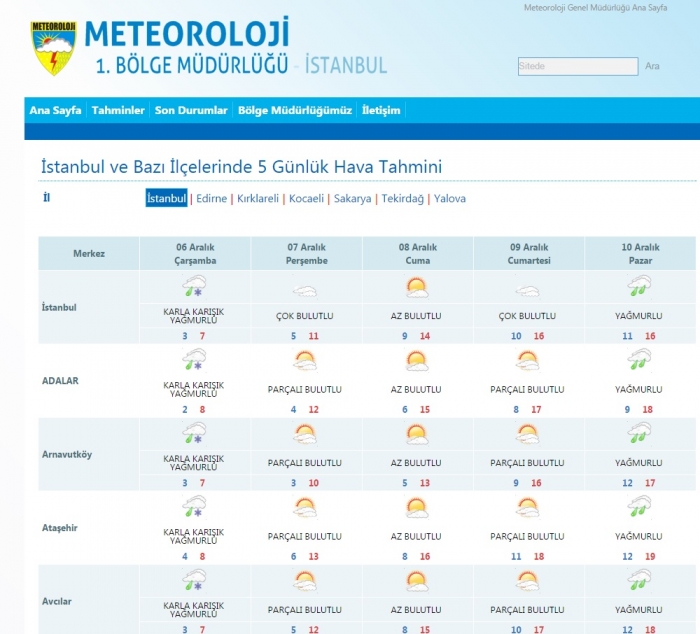Click ADALAR 10 Aralık rain icon

(x=640, y=360)
